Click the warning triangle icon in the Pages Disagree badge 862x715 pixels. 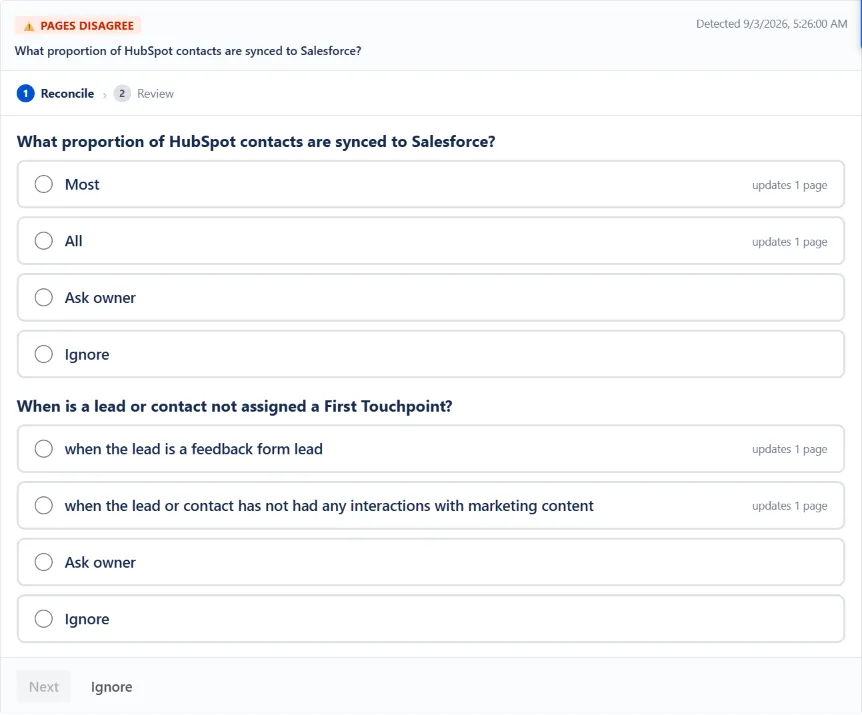point(29,26)
